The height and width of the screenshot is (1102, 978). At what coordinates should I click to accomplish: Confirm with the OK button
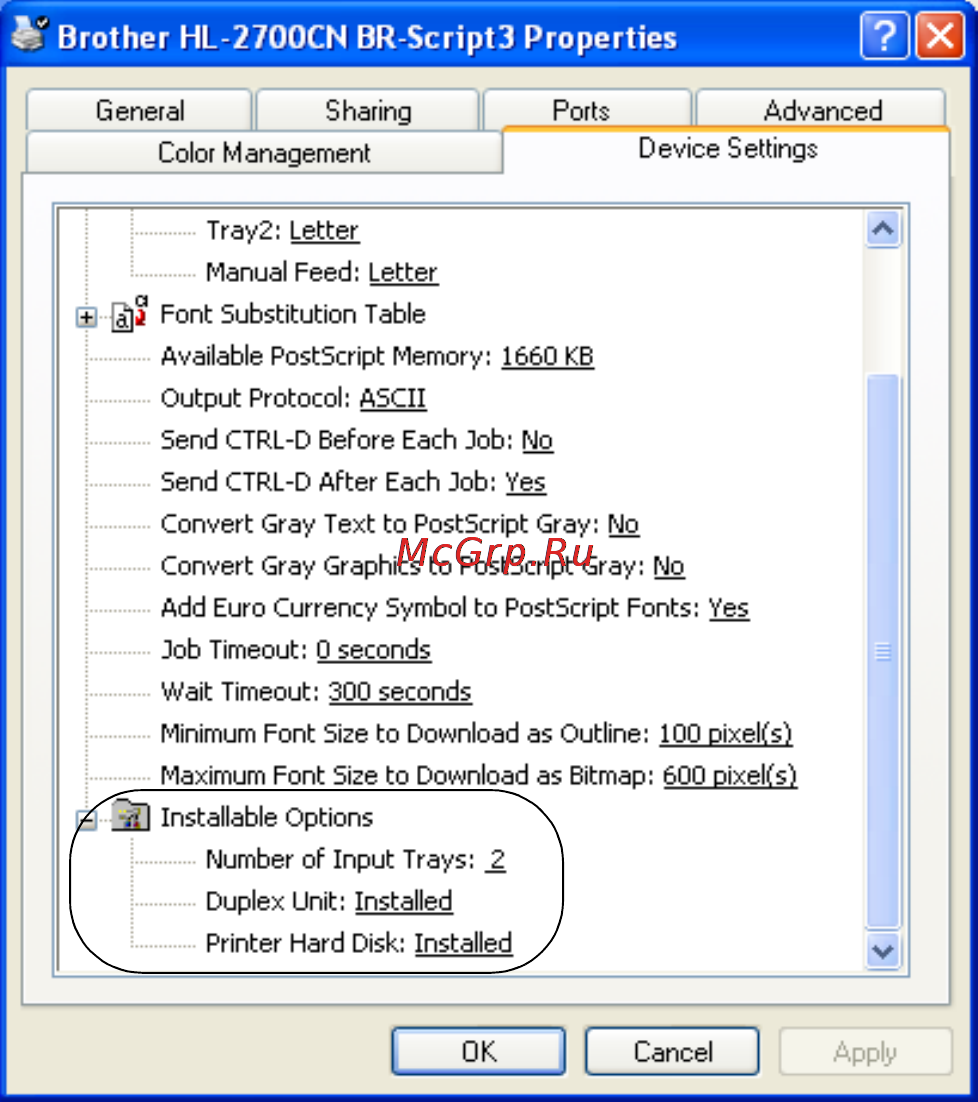(x=478, y=1051)
